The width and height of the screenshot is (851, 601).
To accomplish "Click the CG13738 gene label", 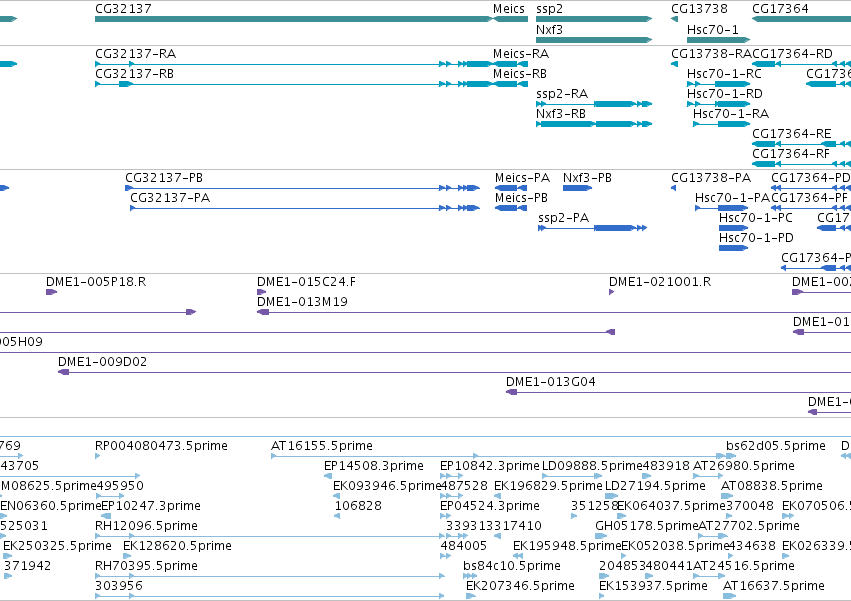I will pos(699,9).
